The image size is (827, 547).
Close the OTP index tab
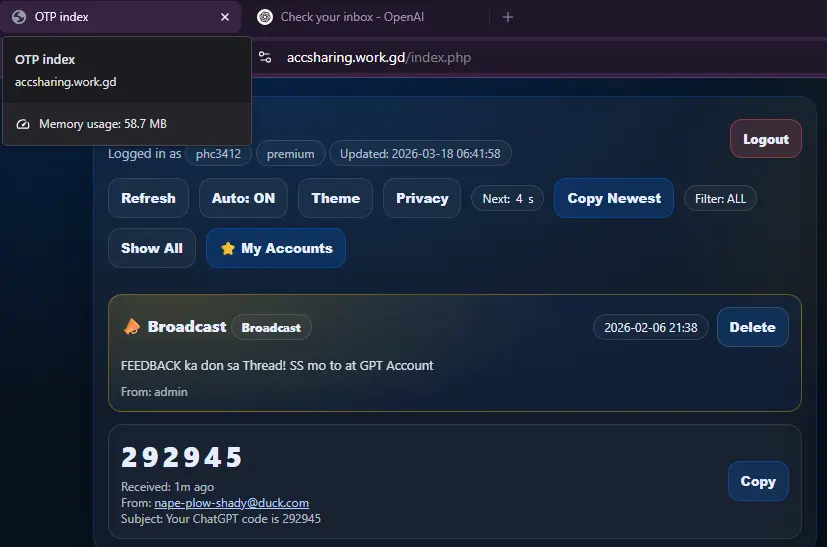point(225,17)
